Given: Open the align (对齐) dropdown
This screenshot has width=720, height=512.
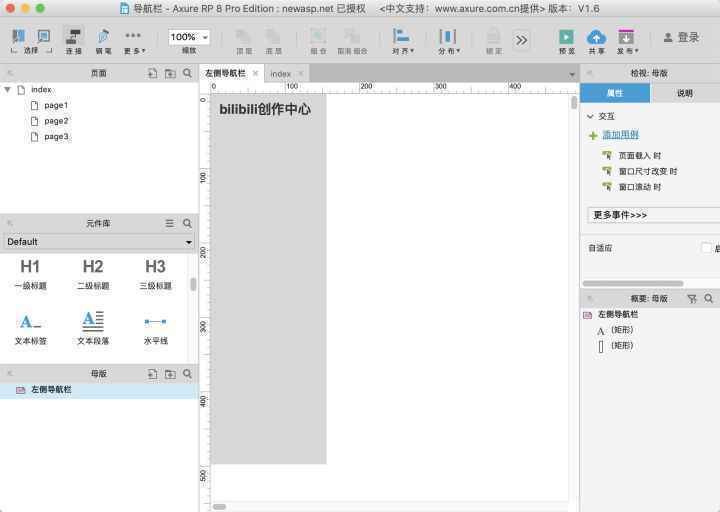Looking at the screenshot, I should click(x=402, y=40).
